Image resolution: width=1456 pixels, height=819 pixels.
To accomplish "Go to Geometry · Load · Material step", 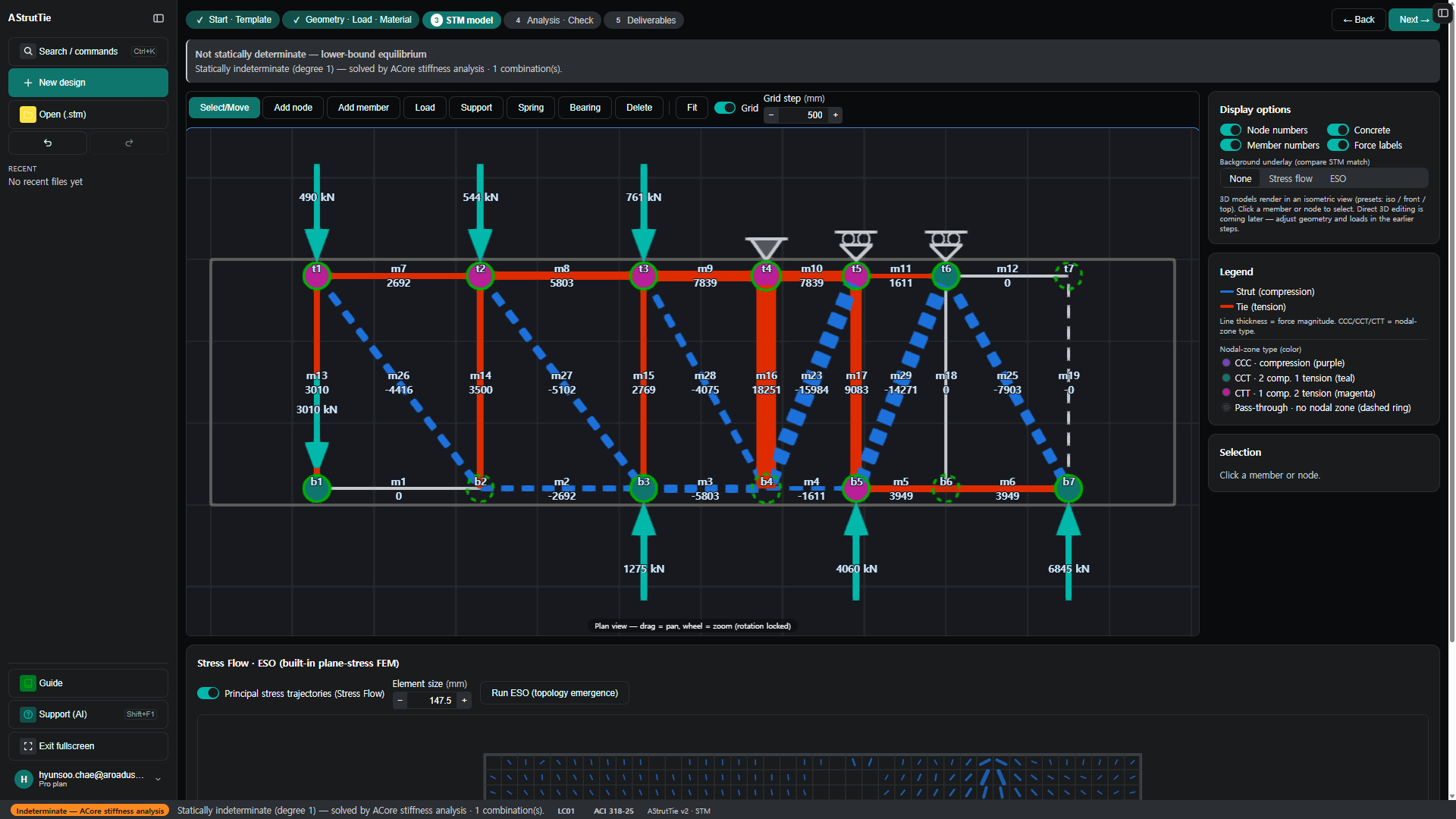I will 351,20.
